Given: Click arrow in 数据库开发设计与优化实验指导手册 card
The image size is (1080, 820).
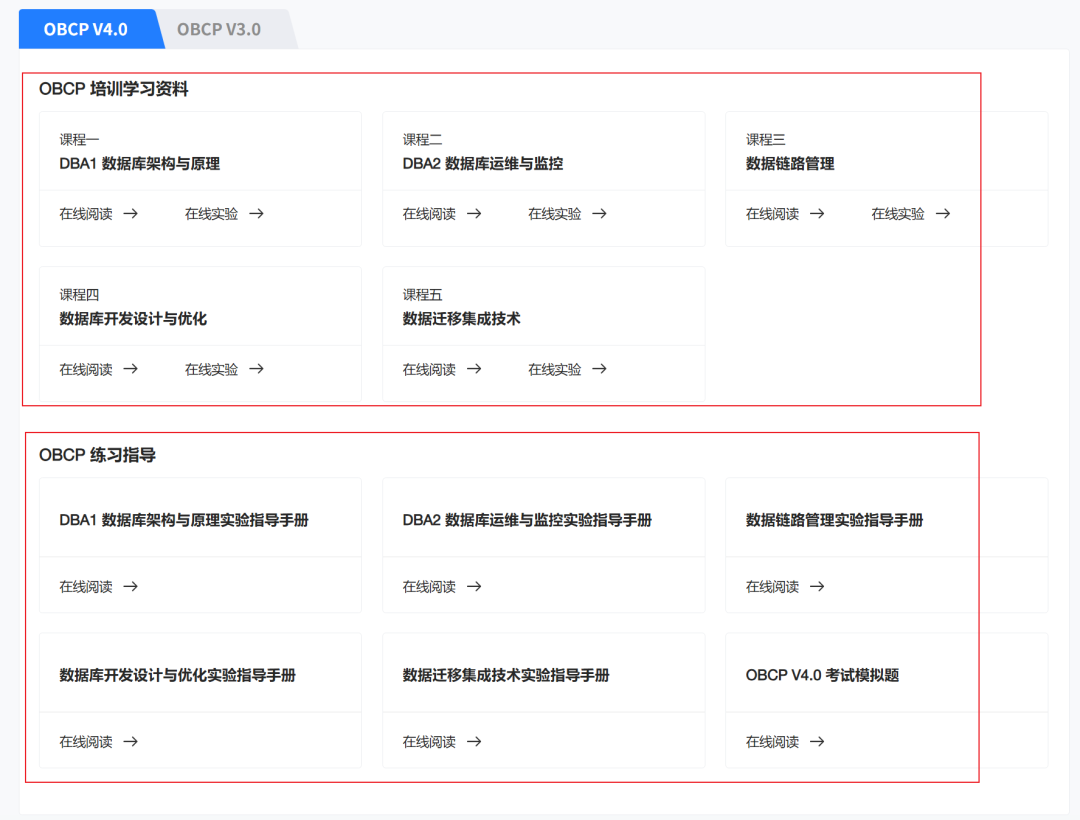Looking at the screenshot, I should click(131, 742).
